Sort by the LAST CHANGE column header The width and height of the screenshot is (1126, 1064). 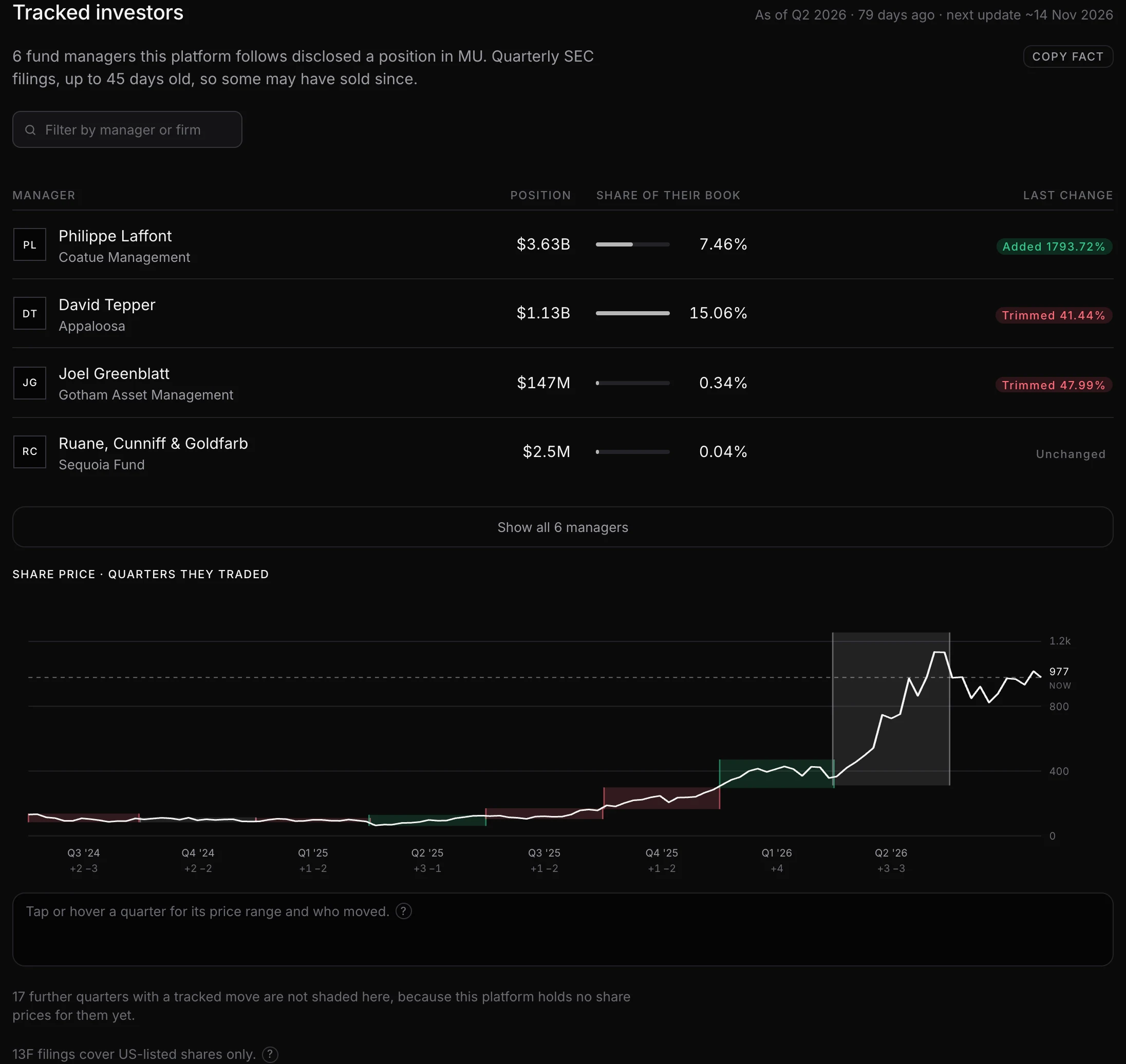1068,195
